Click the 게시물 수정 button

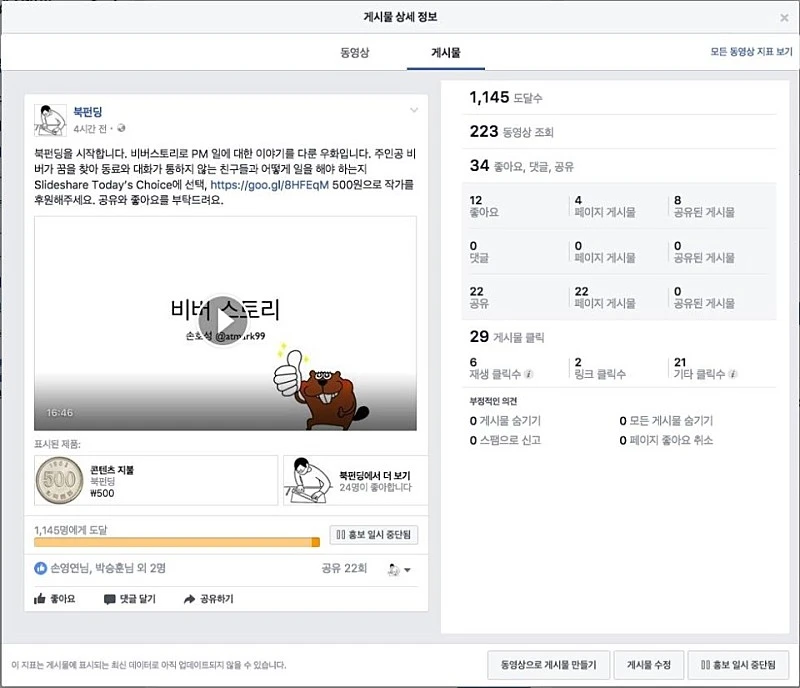648,665
